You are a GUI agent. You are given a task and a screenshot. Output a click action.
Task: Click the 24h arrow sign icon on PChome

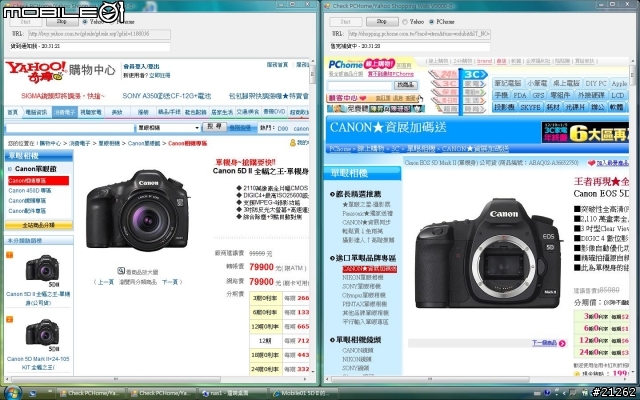444,75
